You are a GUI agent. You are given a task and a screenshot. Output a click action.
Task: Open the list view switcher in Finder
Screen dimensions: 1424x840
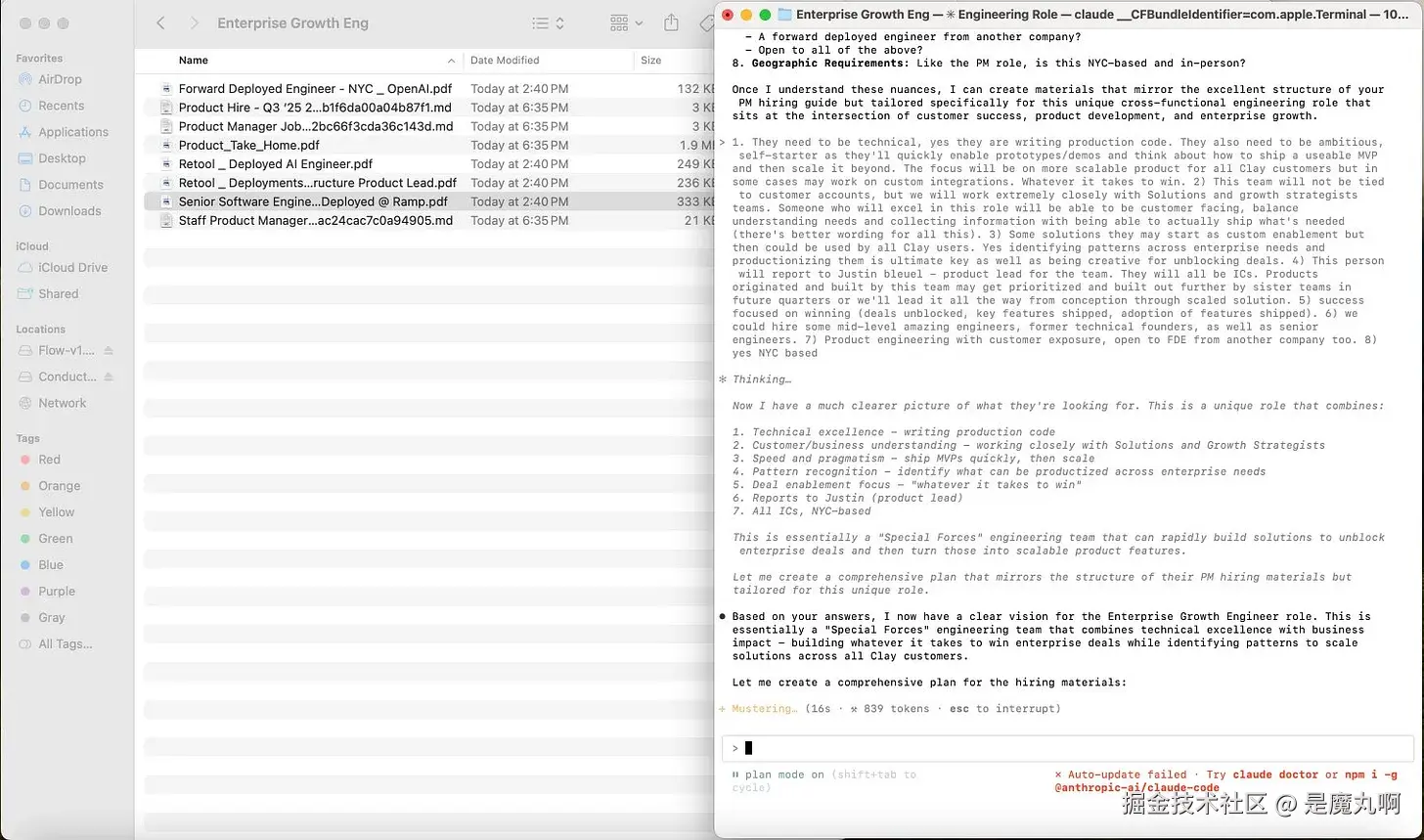point(548,22)
